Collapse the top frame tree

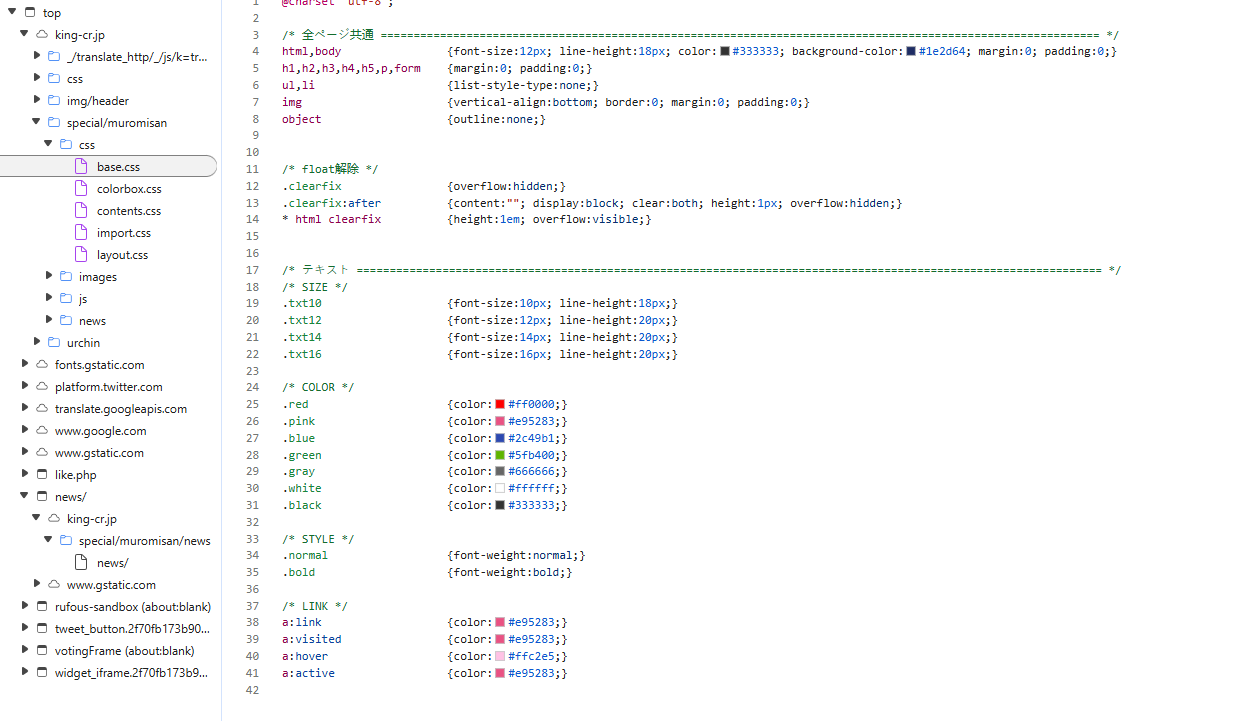tap(12, 12)
